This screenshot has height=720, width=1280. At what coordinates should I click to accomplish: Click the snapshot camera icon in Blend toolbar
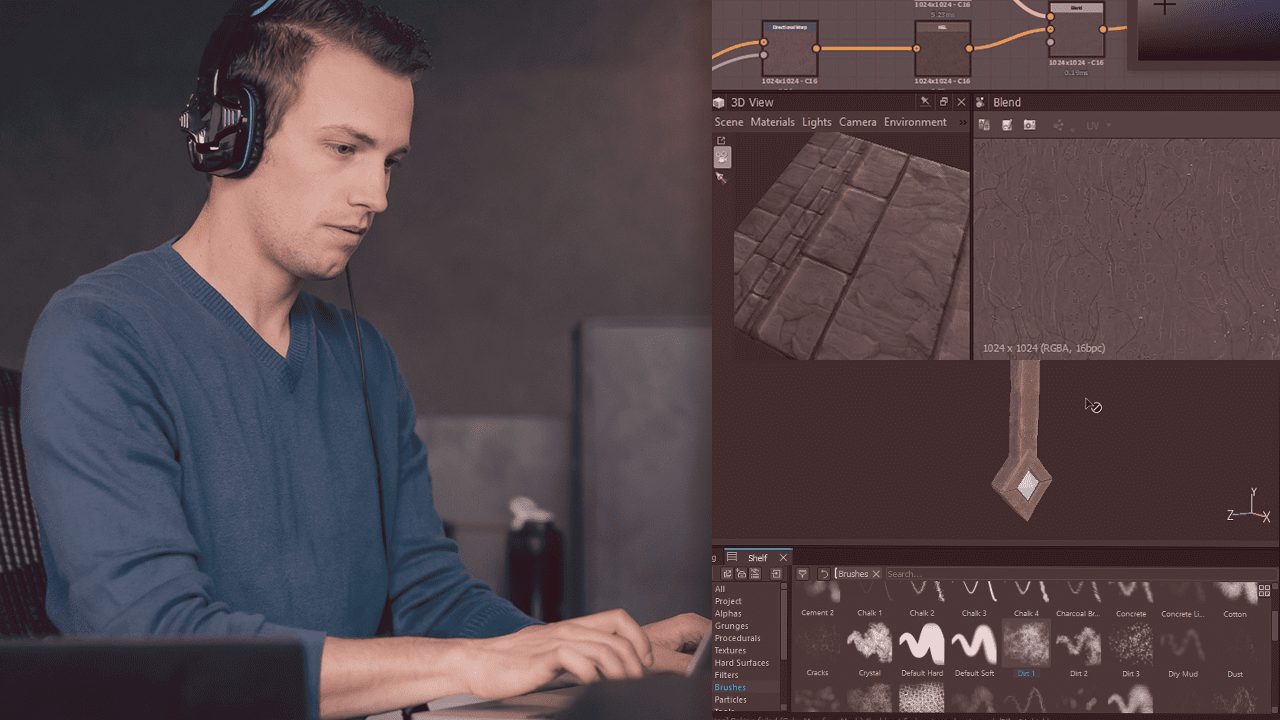1029,125
